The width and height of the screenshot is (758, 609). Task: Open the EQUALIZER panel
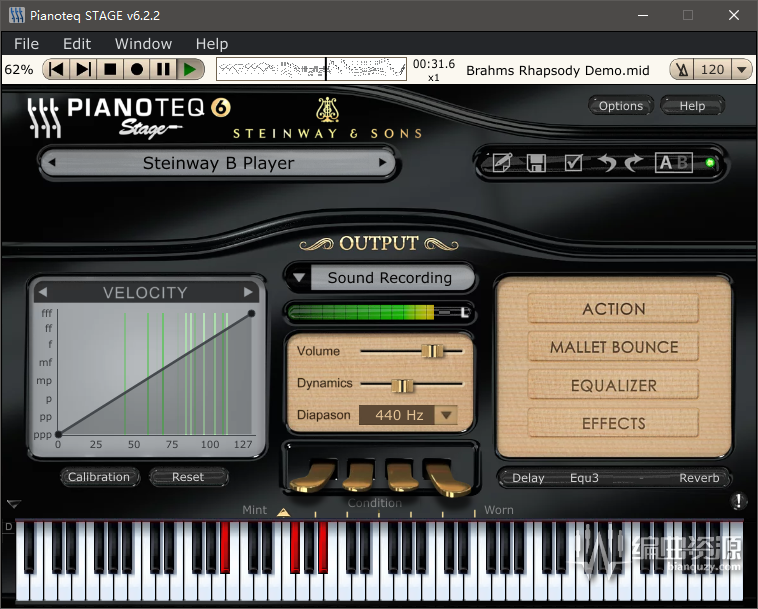click(x=613, y=385)
